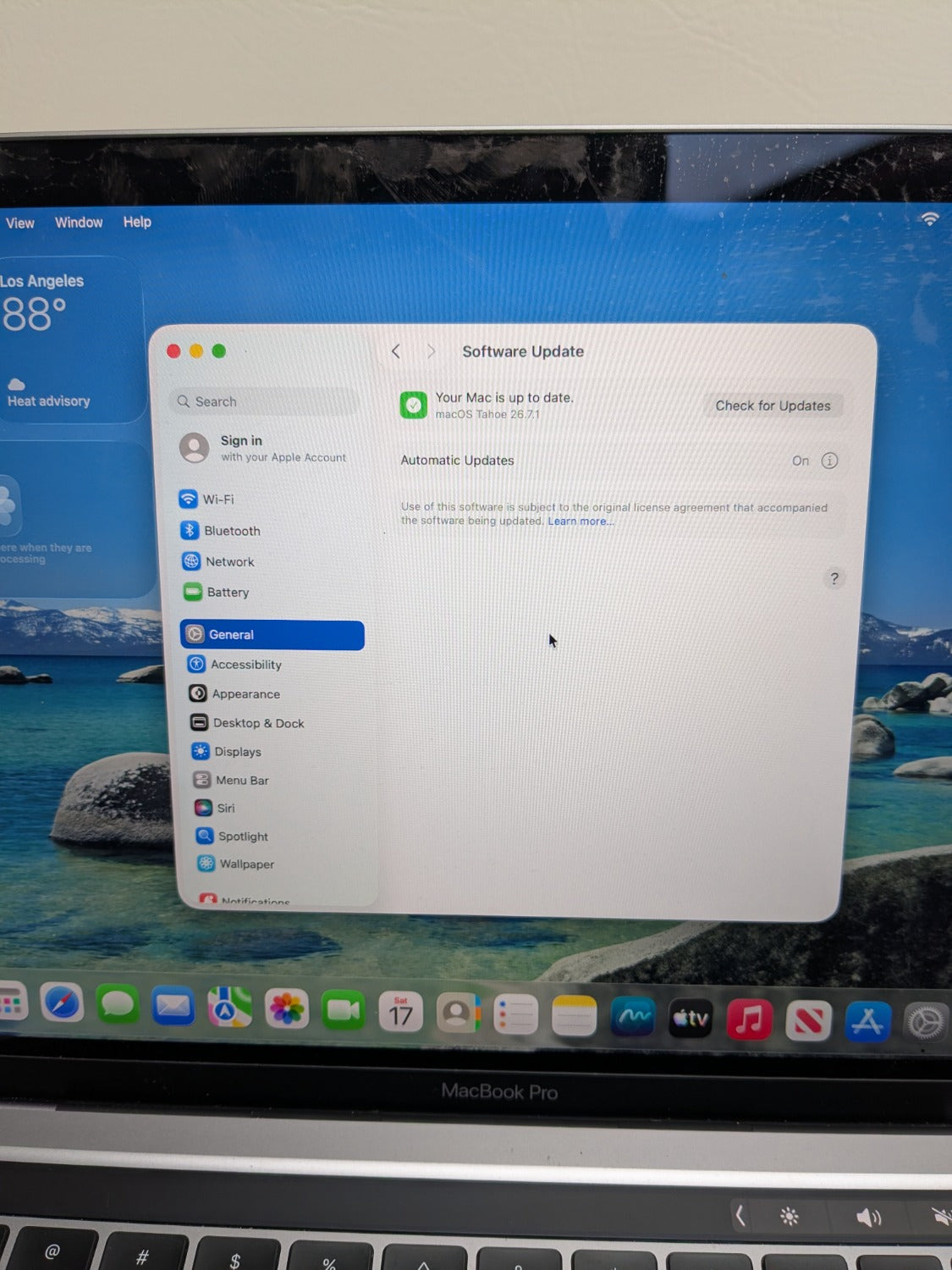Open Battery settings in the sidebar
Viewport: 952px width, 1270px height.
[217, 593]
